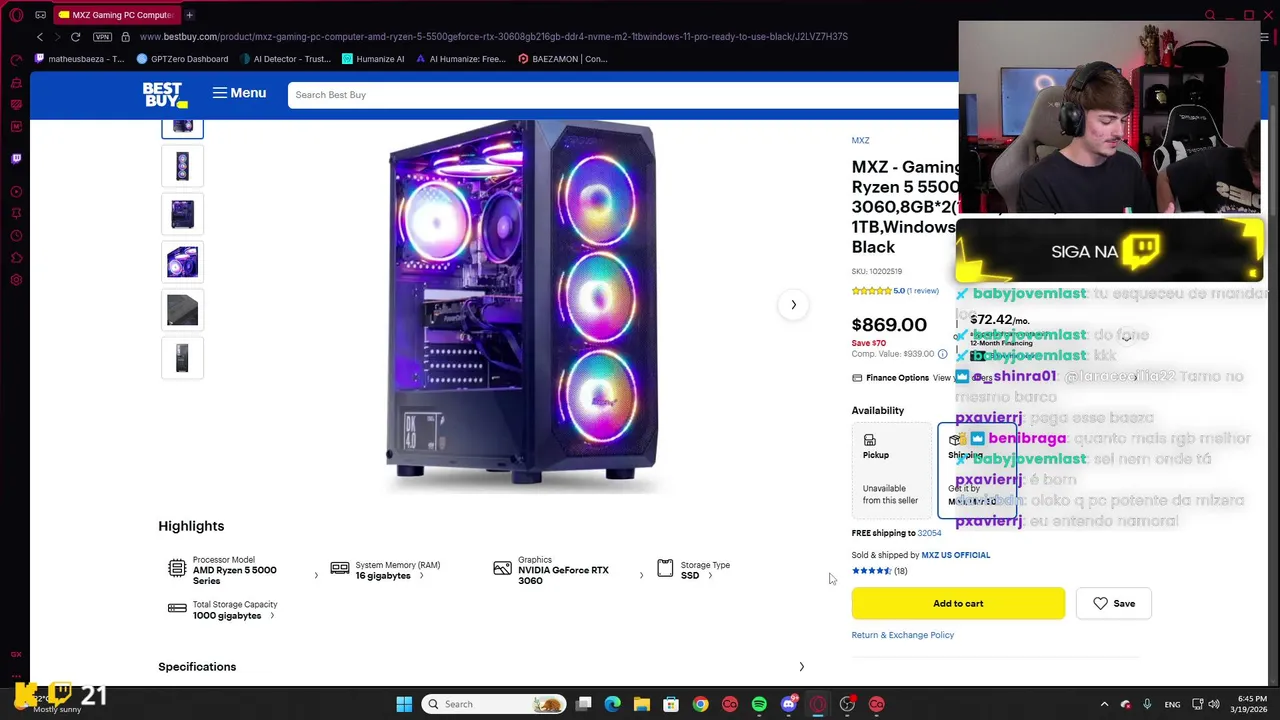Select the last tower thumbnail
The width and height of the screenshot is (1280, 720).
(182, 358)
